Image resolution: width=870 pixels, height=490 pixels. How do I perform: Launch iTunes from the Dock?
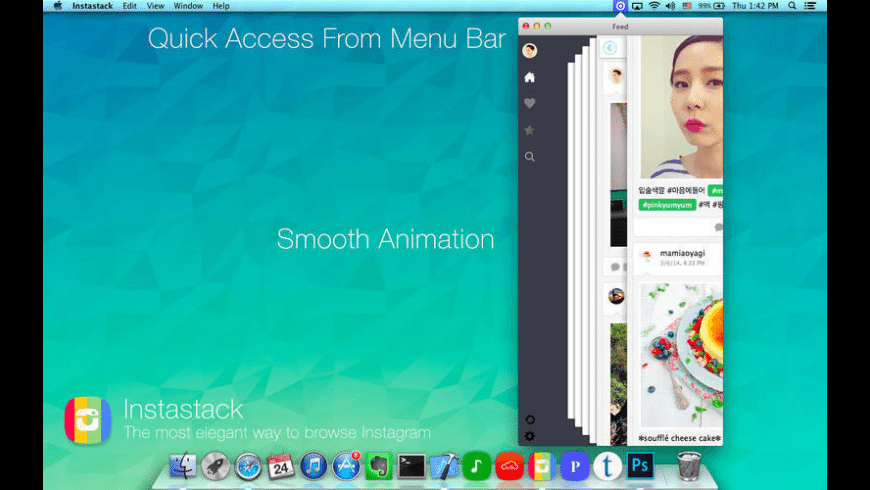click(x=313, y=466)
